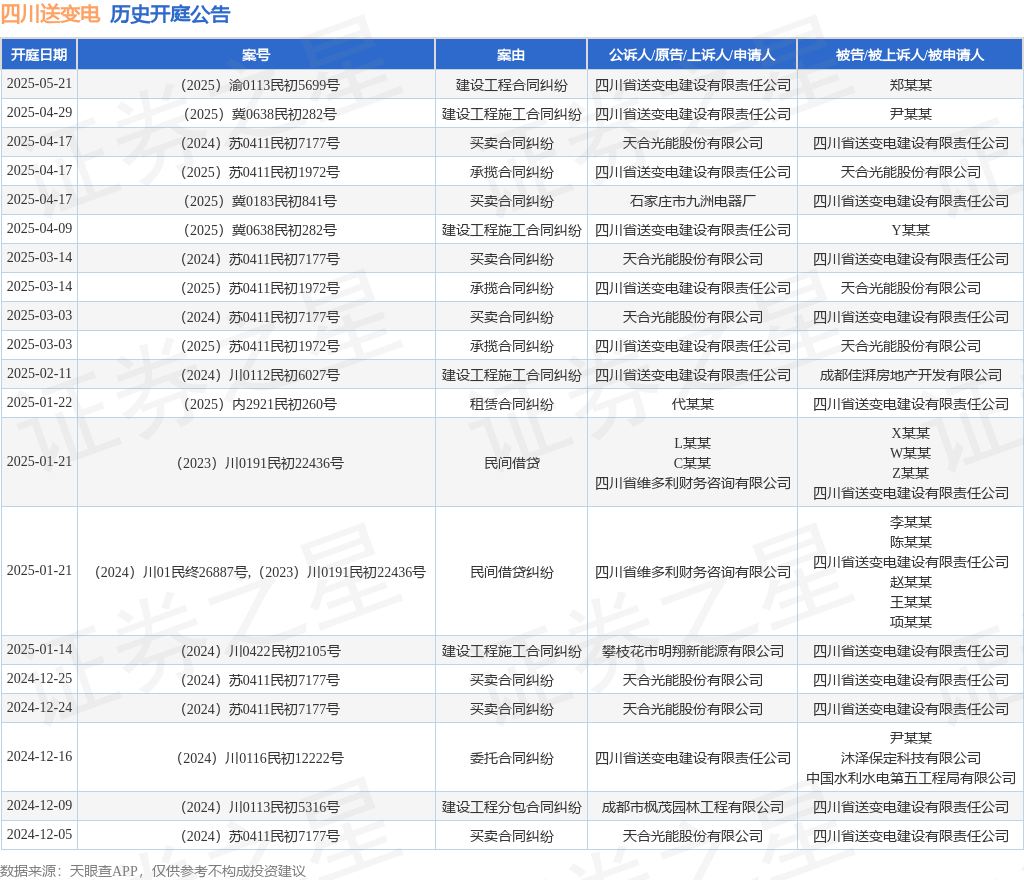Select defendant X某某
Viewport: 1024px width, 880px height.
(x=910, y=433)
